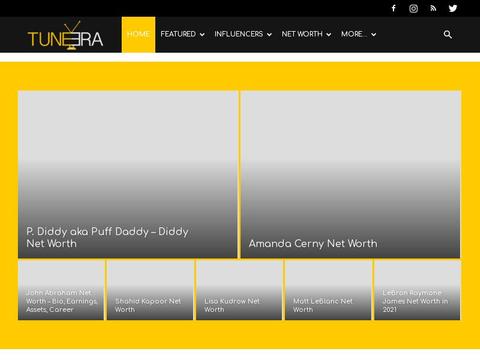Screen dimensions: 480x360
Task: Open Amanda Cerny Net Worth article link
Action: click(x=313, y=244)
